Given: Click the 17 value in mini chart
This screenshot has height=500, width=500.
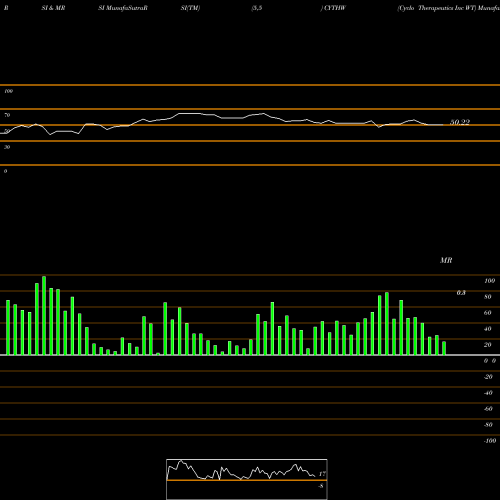Looking at the screenshot, I should [322, 474].
